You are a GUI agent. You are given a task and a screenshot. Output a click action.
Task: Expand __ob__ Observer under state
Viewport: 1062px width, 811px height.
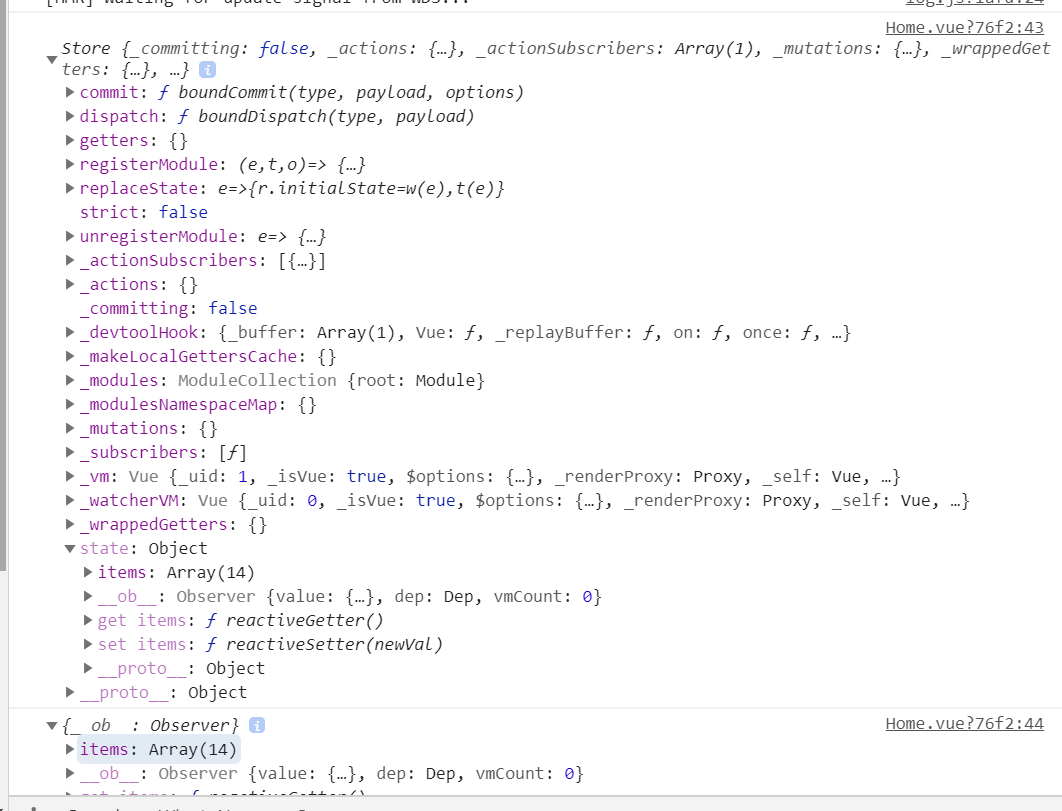coord(88,596)
